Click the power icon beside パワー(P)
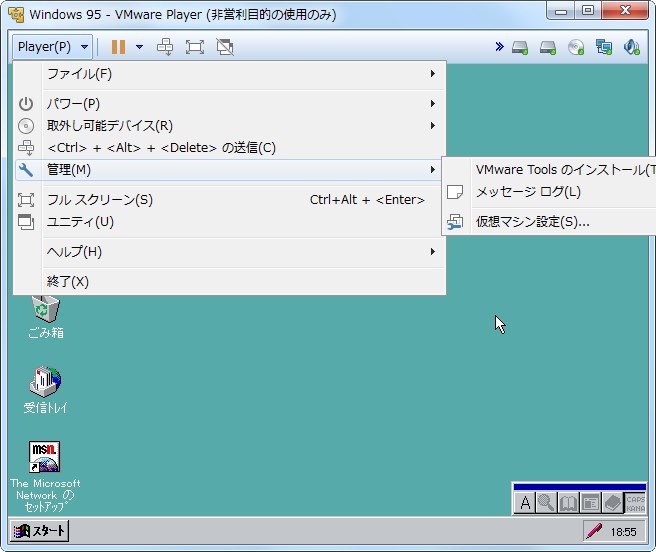The image size is (656, 552). coord(26,104)
